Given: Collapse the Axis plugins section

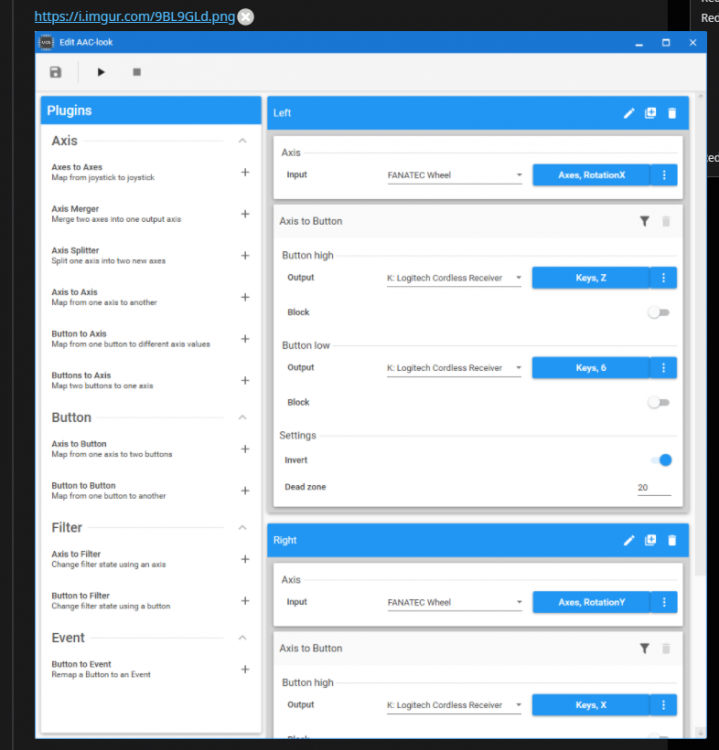Looking at the screenshot, I should 242,141.
